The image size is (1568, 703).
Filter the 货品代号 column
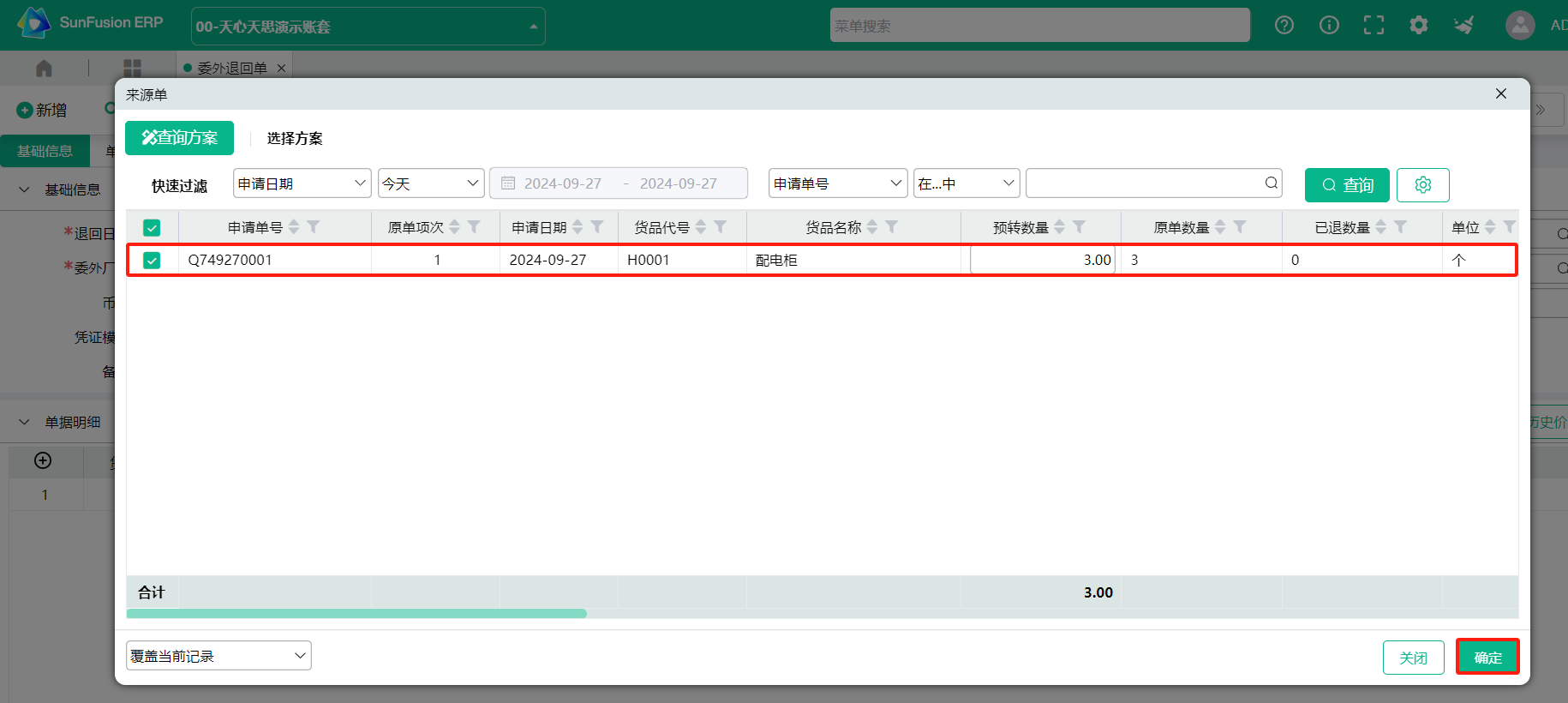coord(720,226)
